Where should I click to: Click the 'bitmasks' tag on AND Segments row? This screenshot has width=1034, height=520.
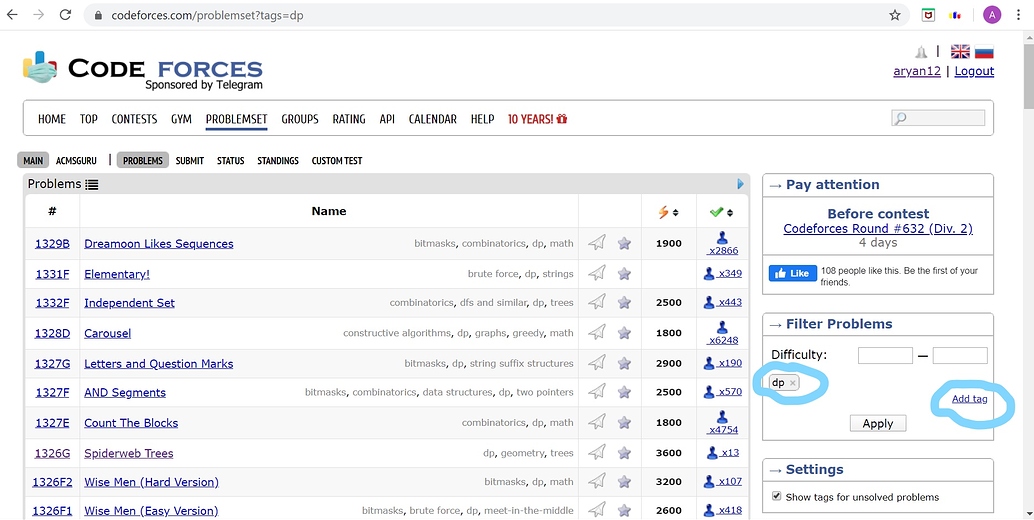325,392
